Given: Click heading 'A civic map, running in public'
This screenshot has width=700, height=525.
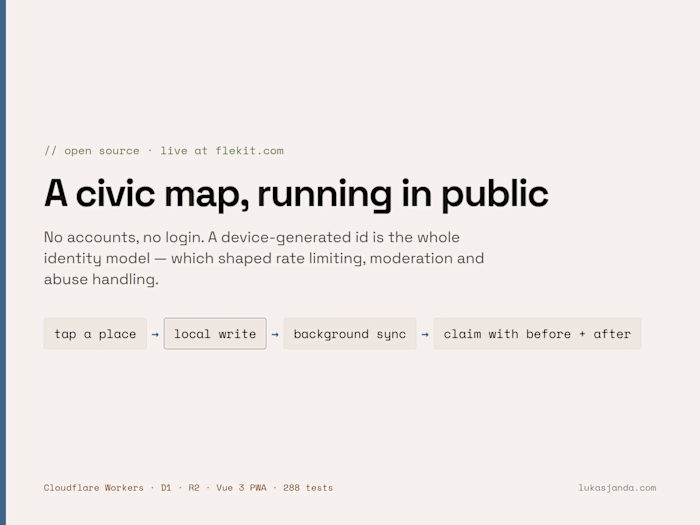Looking at the screenshot, I should click(x=296, y=194).
